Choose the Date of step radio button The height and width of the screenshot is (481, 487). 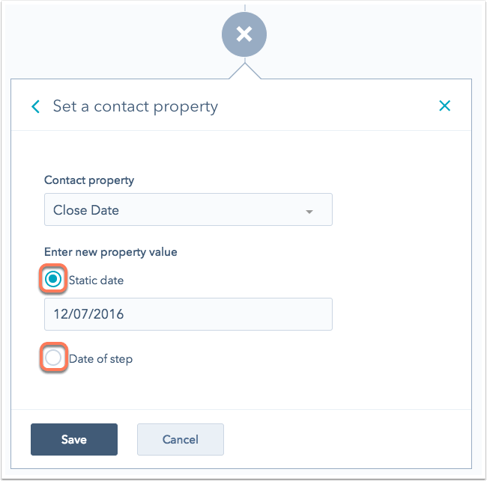(x=53, y=358)
